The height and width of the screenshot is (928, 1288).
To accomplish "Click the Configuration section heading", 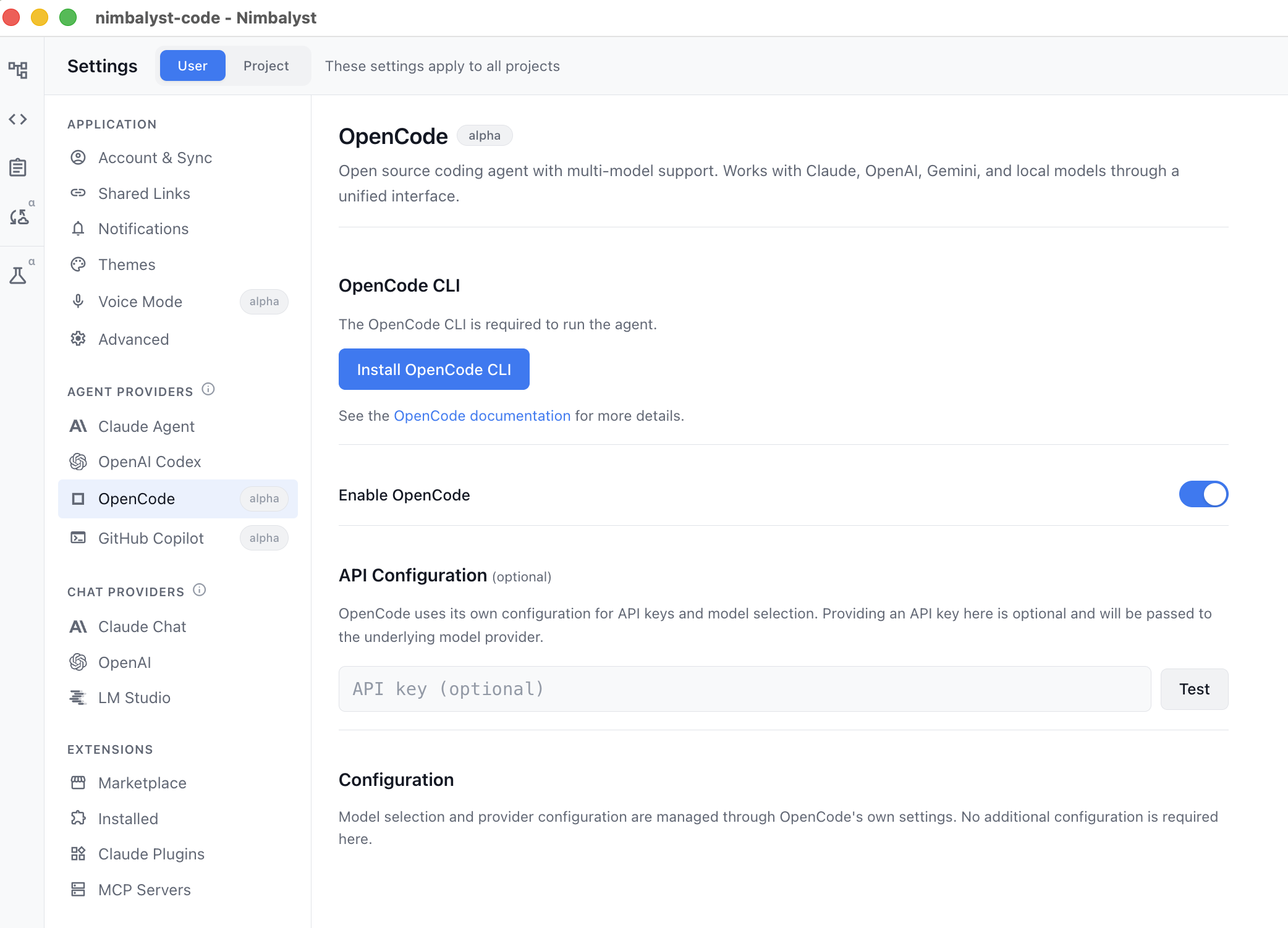I will (396, 780).
